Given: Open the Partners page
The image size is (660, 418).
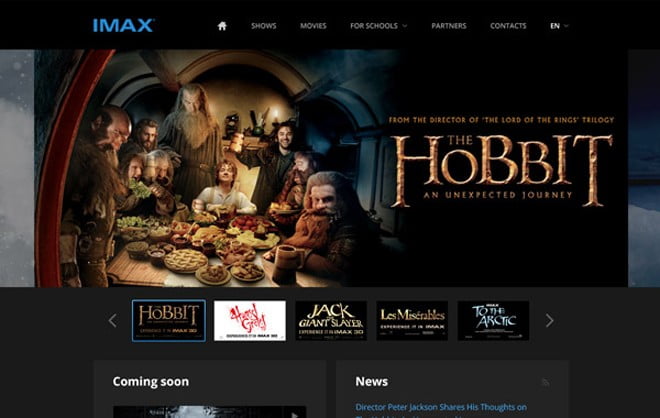Looking at the screenshot, I should [448, 26].
